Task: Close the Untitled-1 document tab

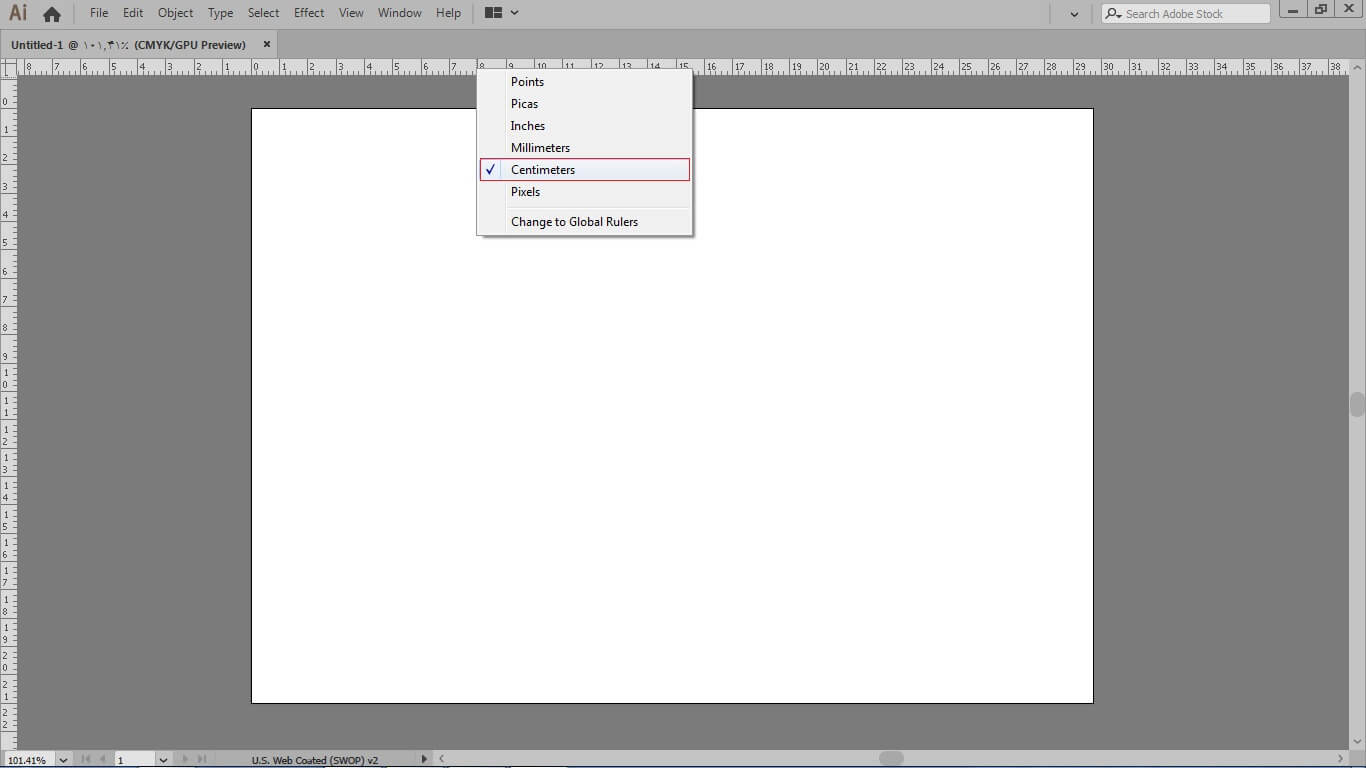Action: click(267, 44)
